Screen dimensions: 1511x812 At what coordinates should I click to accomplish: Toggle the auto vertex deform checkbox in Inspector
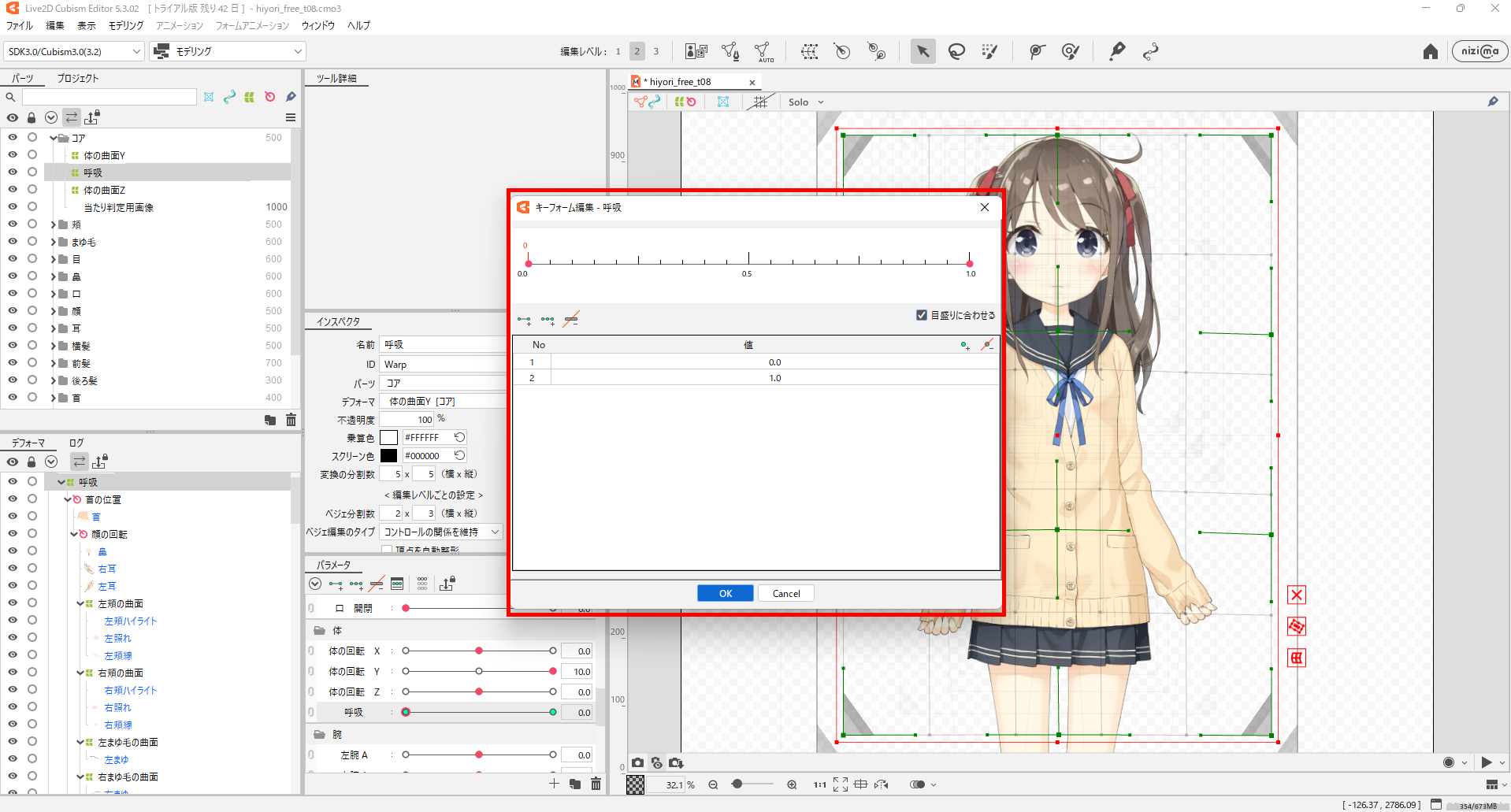pyautogui.click(x=387, y=550)
